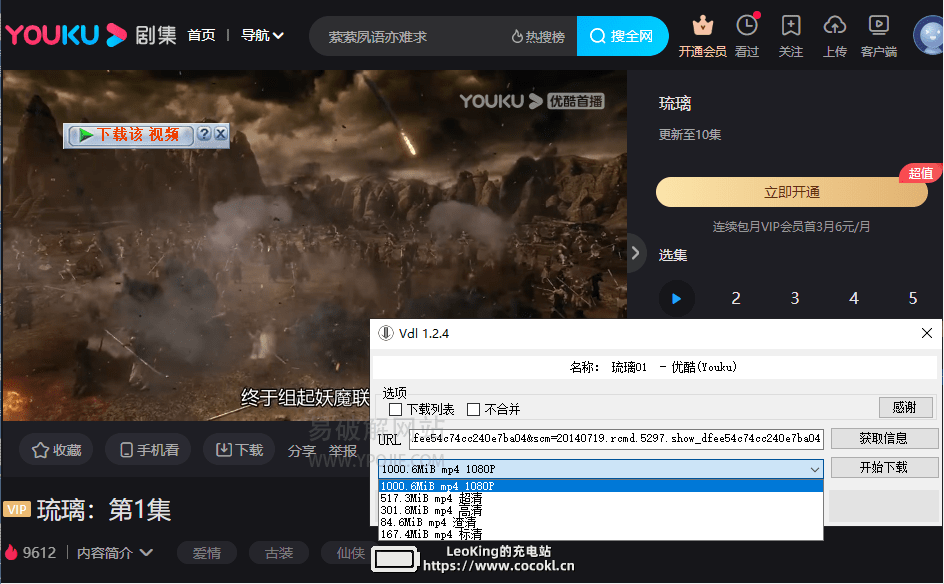Select episode 3
The width and height of the screenshot is (944, 584).
click(x=795, y=299)
